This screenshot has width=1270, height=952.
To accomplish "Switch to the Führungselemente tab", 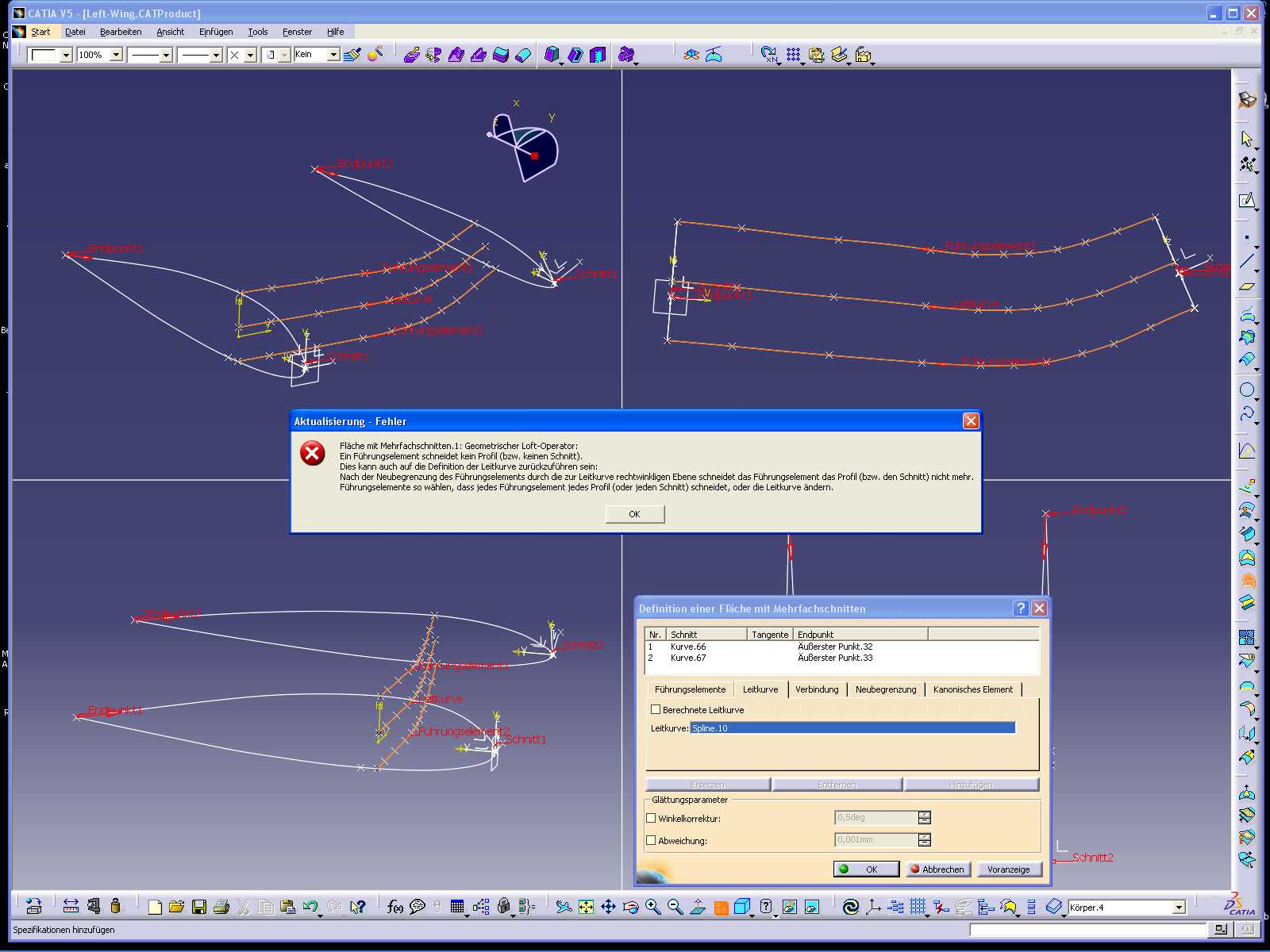I will (690, 689).
